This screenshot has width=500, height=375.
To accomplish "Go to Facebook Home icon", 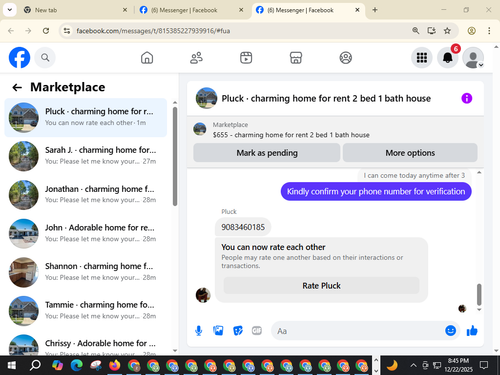I will 147,58.
